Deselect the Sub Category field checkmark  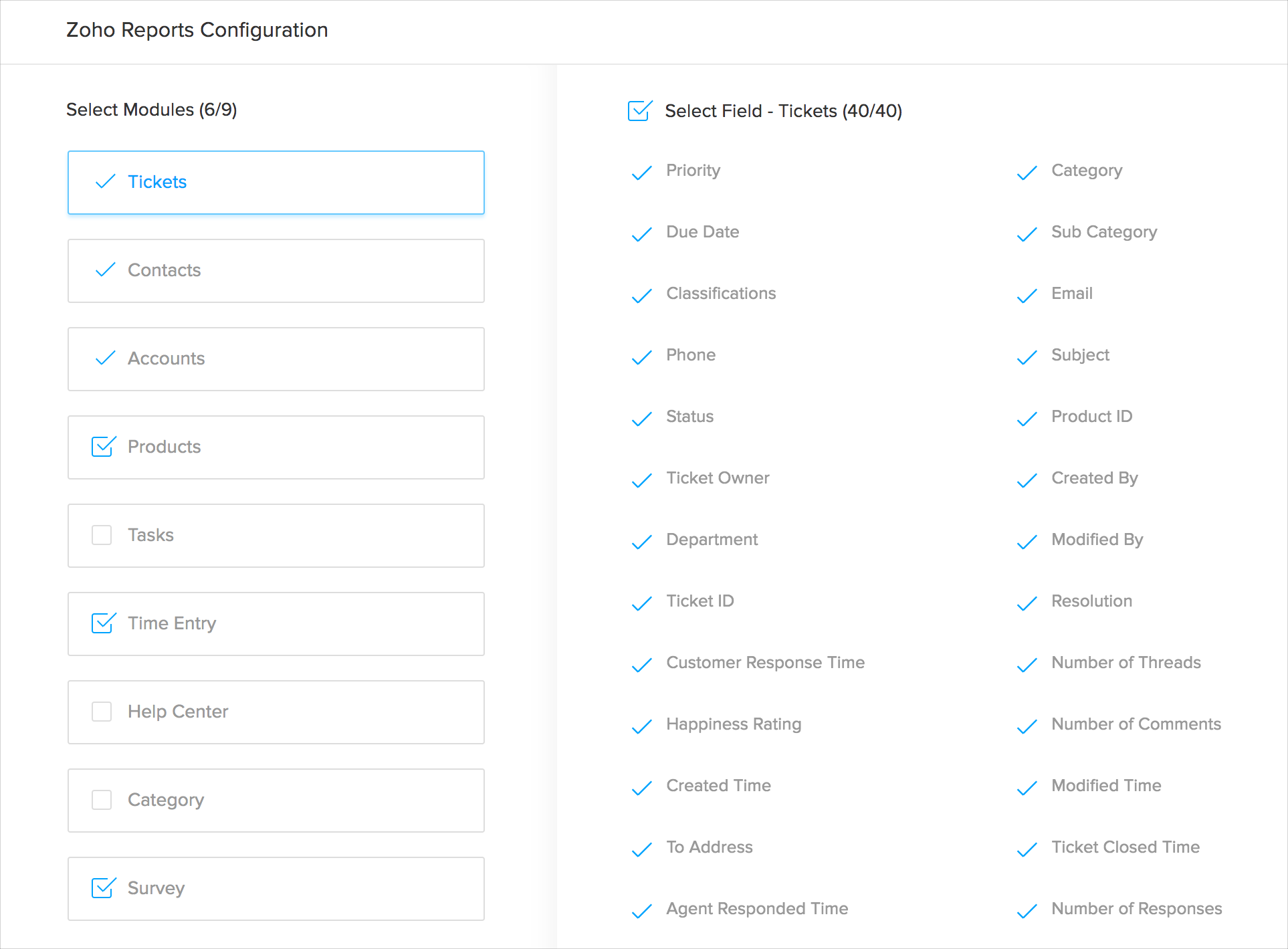[1027, 234]
